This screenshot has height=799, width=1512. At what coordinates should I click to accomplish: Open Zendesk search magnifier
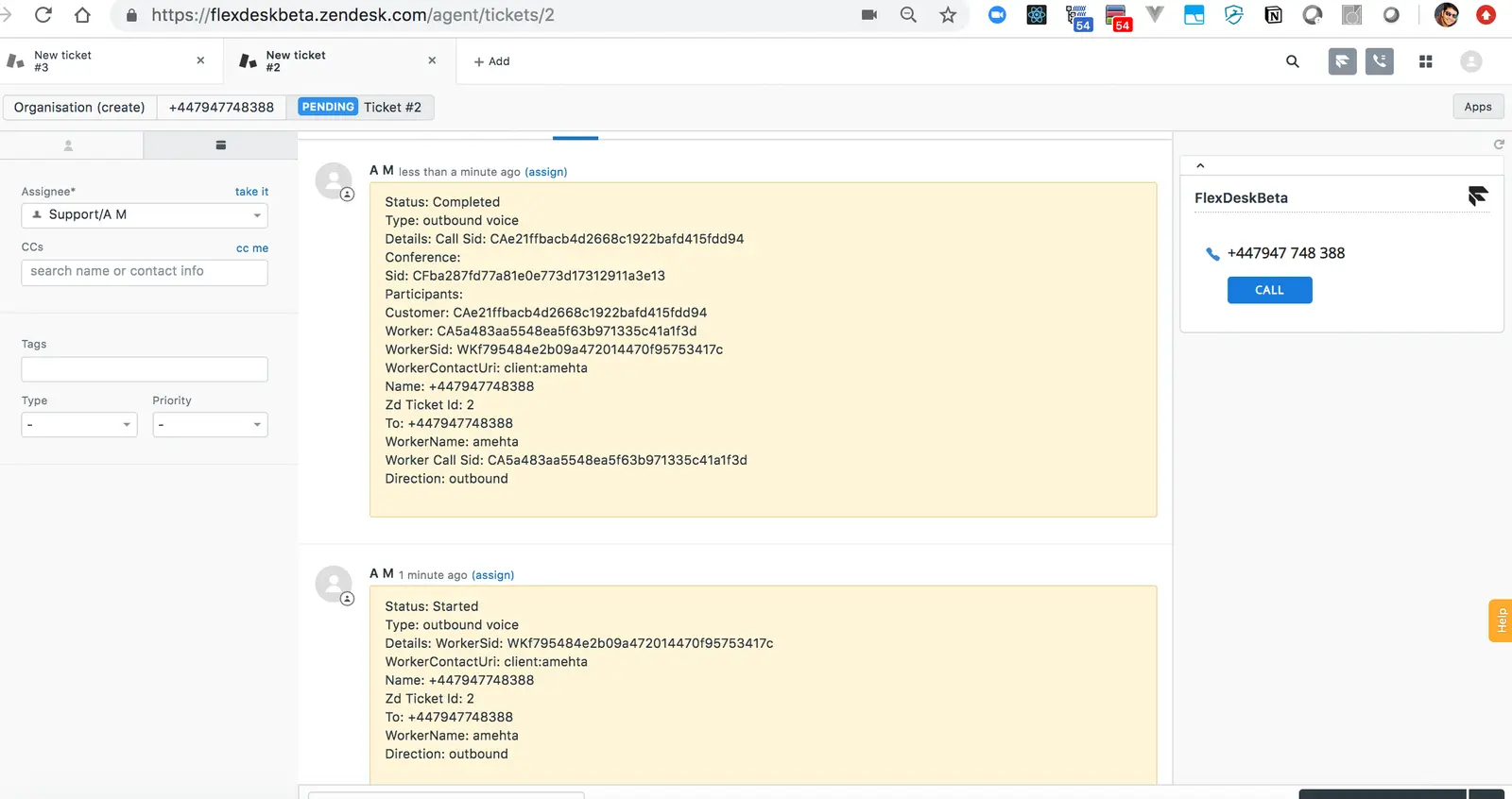1293,61
